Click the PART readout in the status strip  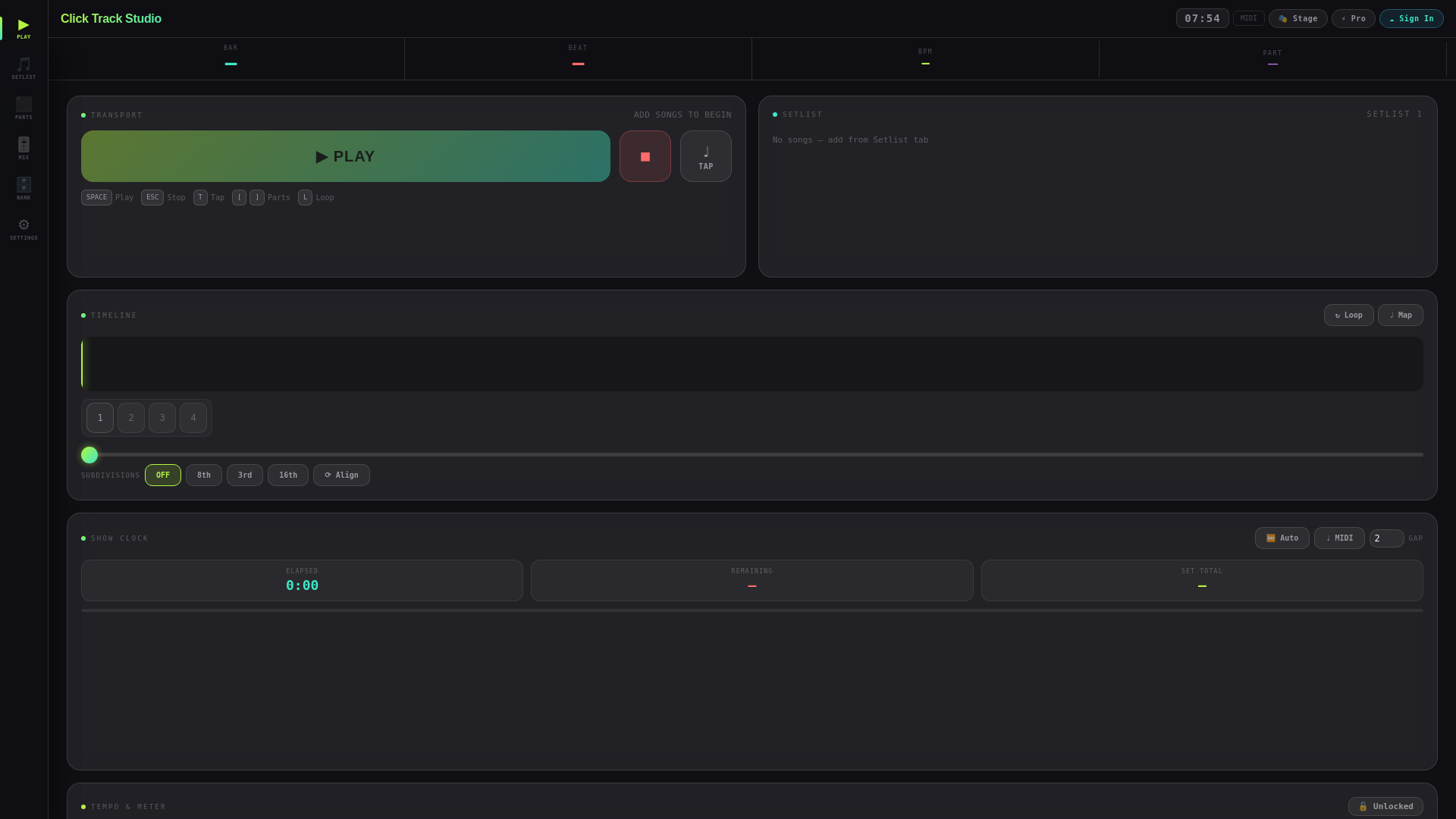pyautogui.click(x=1272, y=58)
